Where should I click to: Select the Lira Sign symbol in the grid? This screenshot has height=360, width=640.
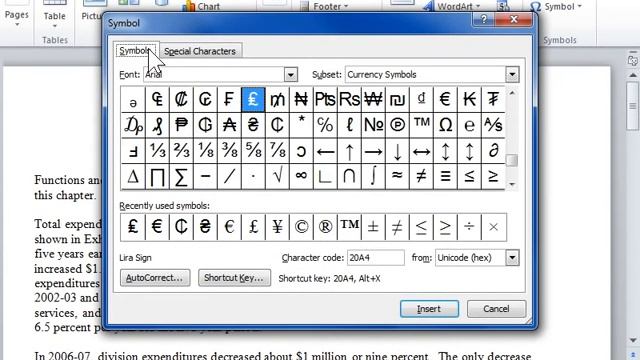[253, 99]
